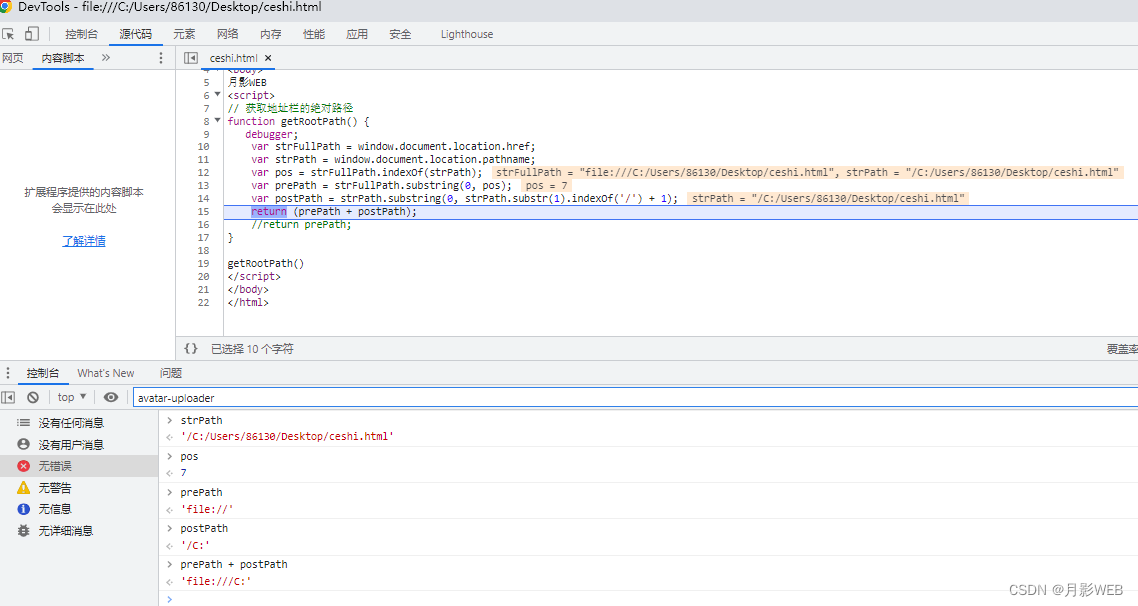Click the getRootPath() call on line 19

click(266, 263)
